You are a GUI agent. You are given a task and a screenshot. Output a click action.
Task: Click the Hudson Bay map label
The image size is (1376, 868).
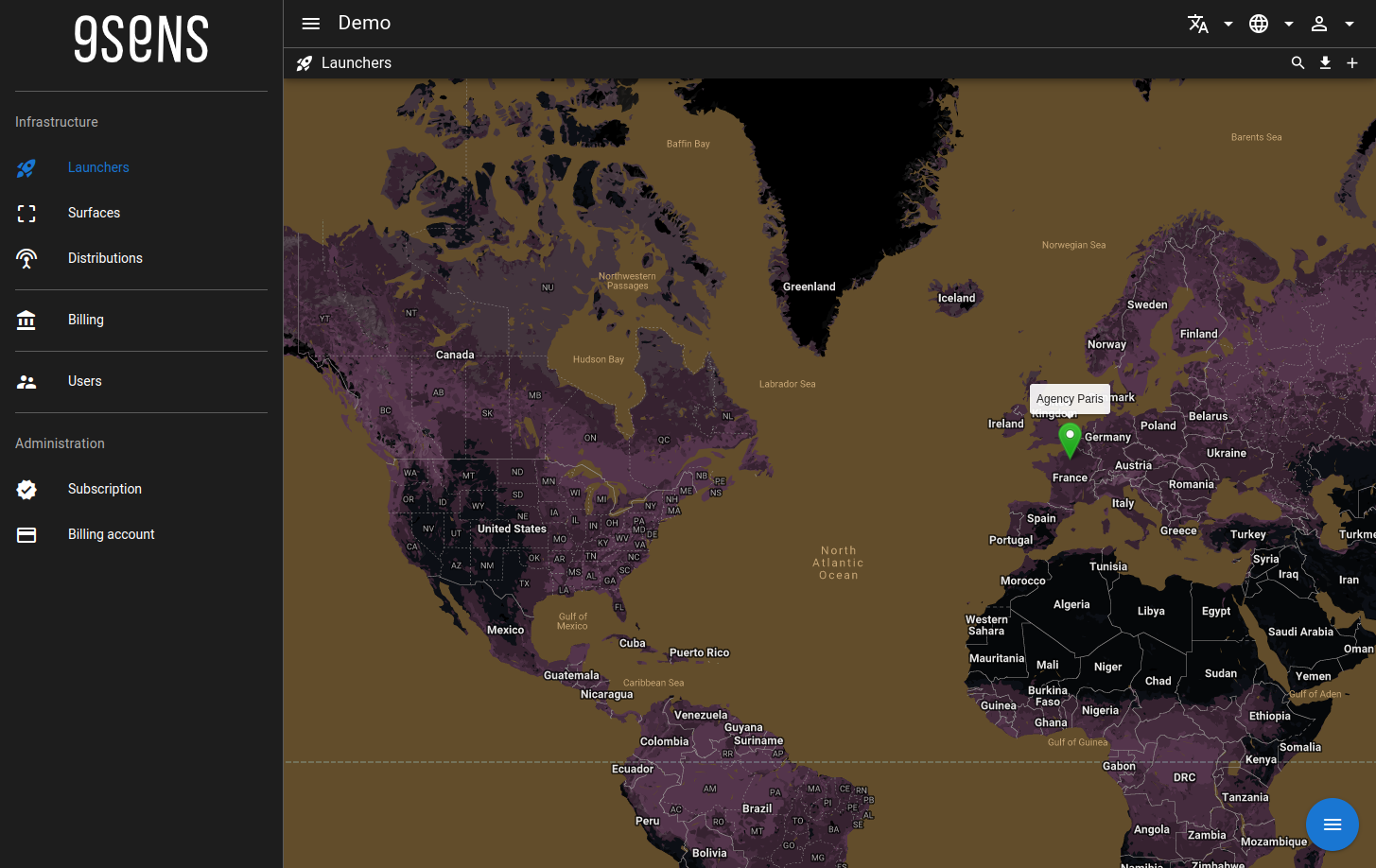pos(599,359)
